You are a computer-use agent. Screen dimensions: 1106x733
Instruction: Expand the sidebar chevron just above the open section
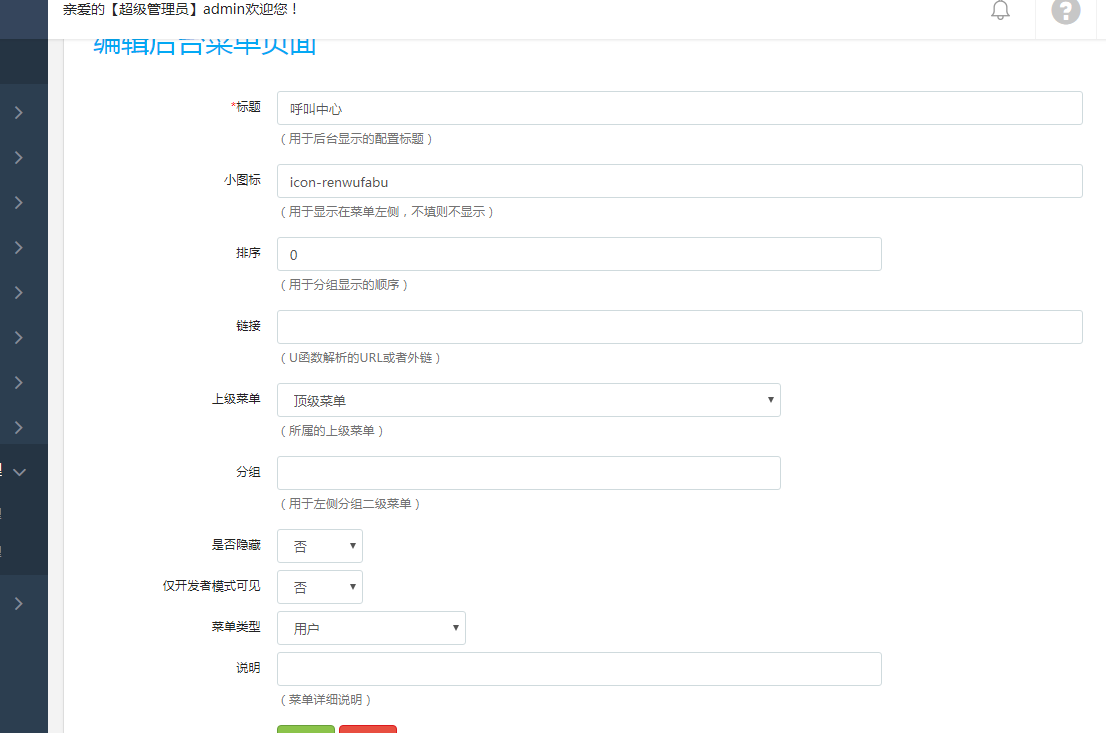coord(19,427)
